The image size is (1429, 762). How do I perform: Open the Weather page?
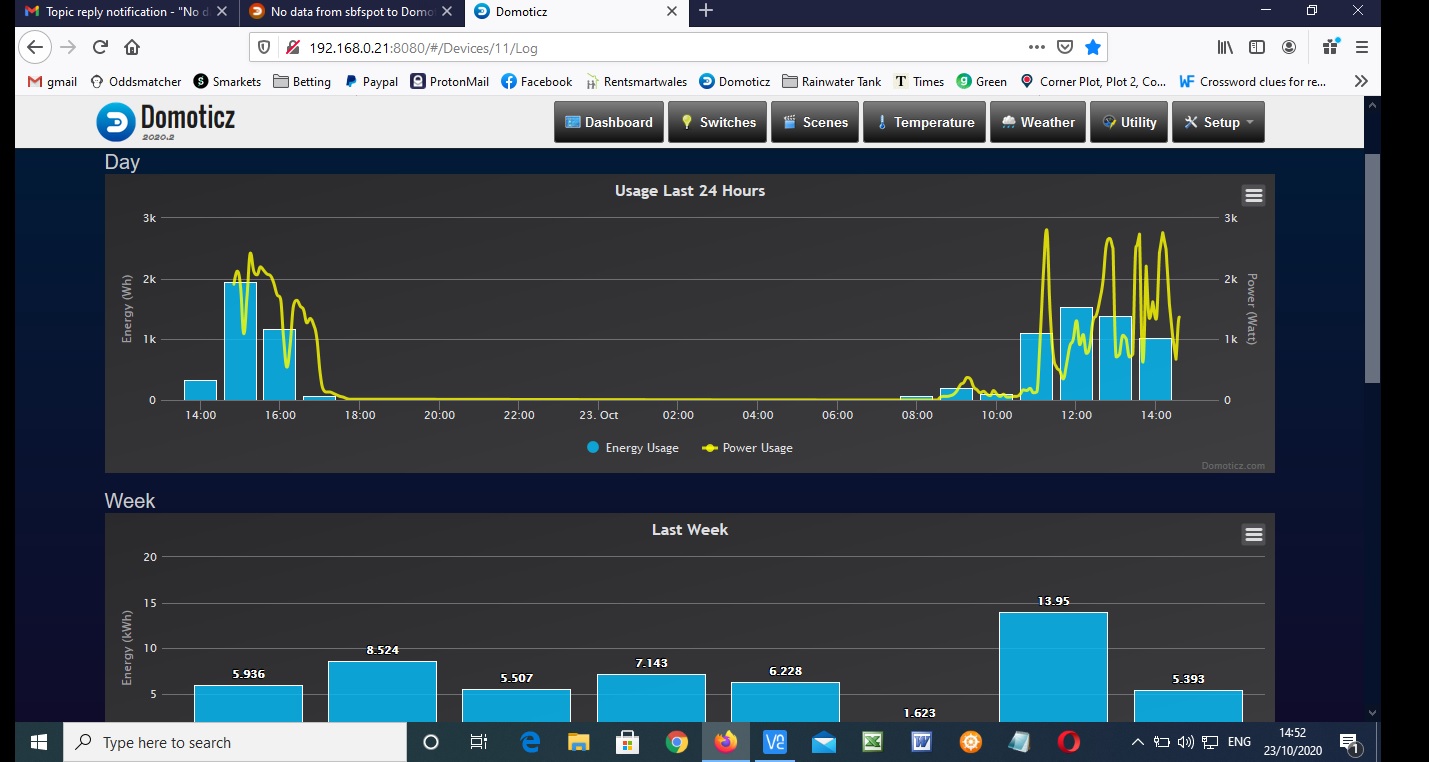click(x=1037, y=122)
